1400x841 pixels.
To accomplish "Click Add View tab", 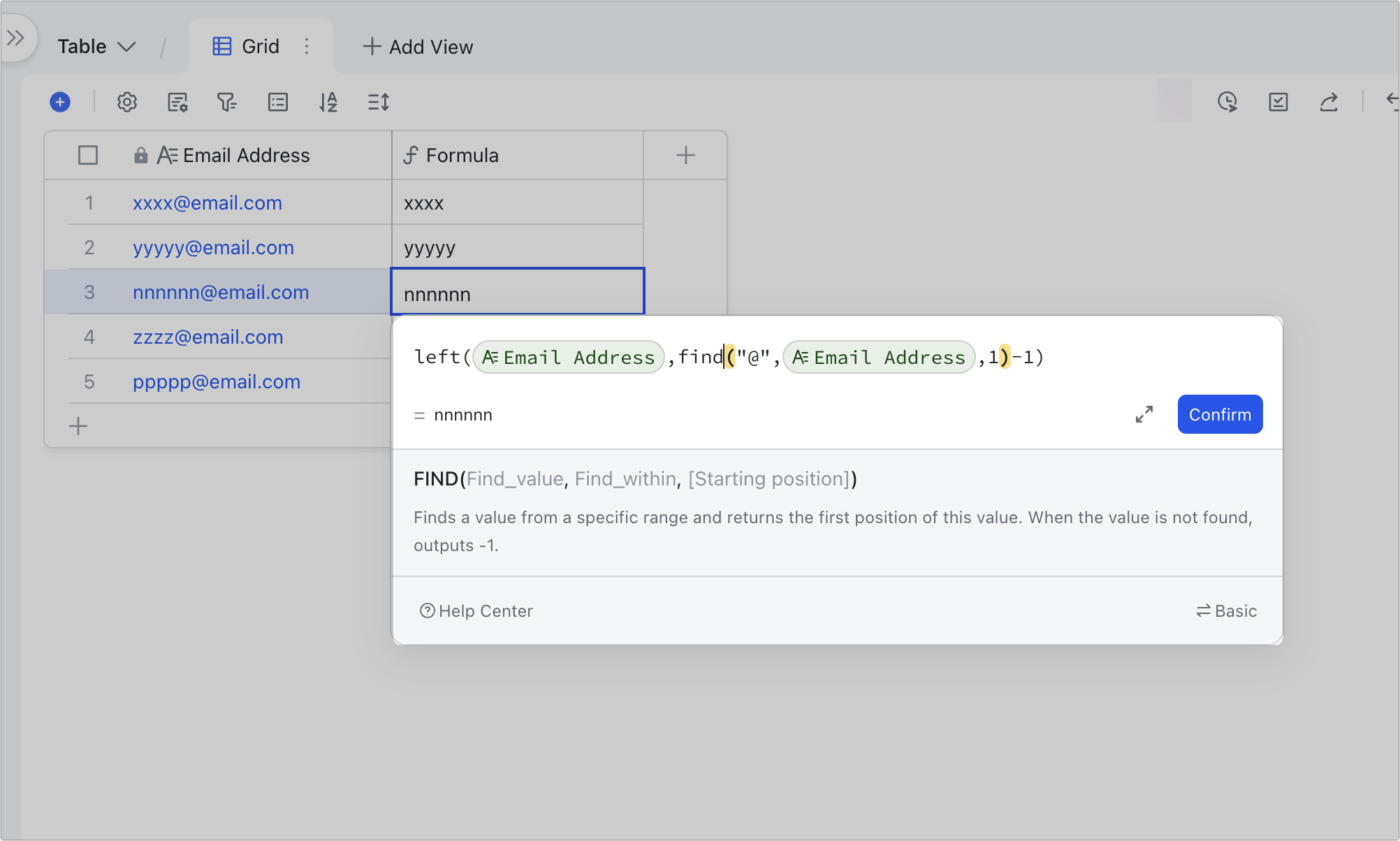I will click(418, 47).
